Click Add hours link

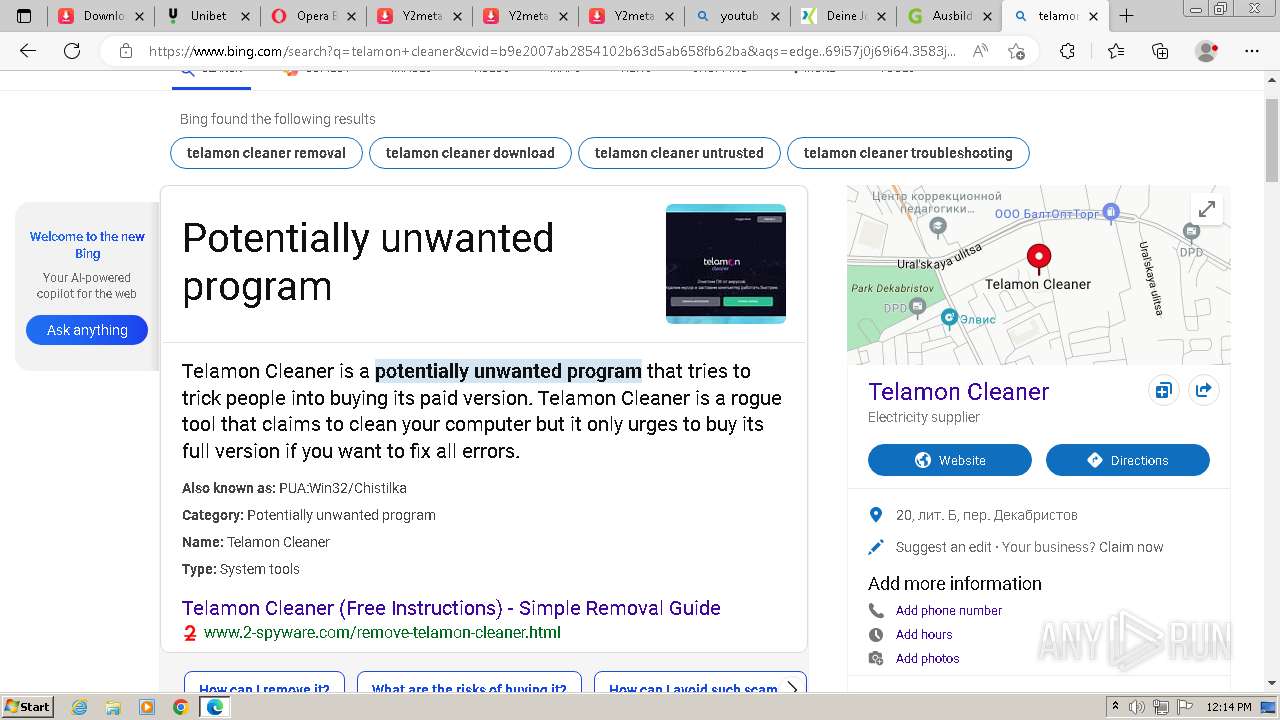click(x=924, y=634)
